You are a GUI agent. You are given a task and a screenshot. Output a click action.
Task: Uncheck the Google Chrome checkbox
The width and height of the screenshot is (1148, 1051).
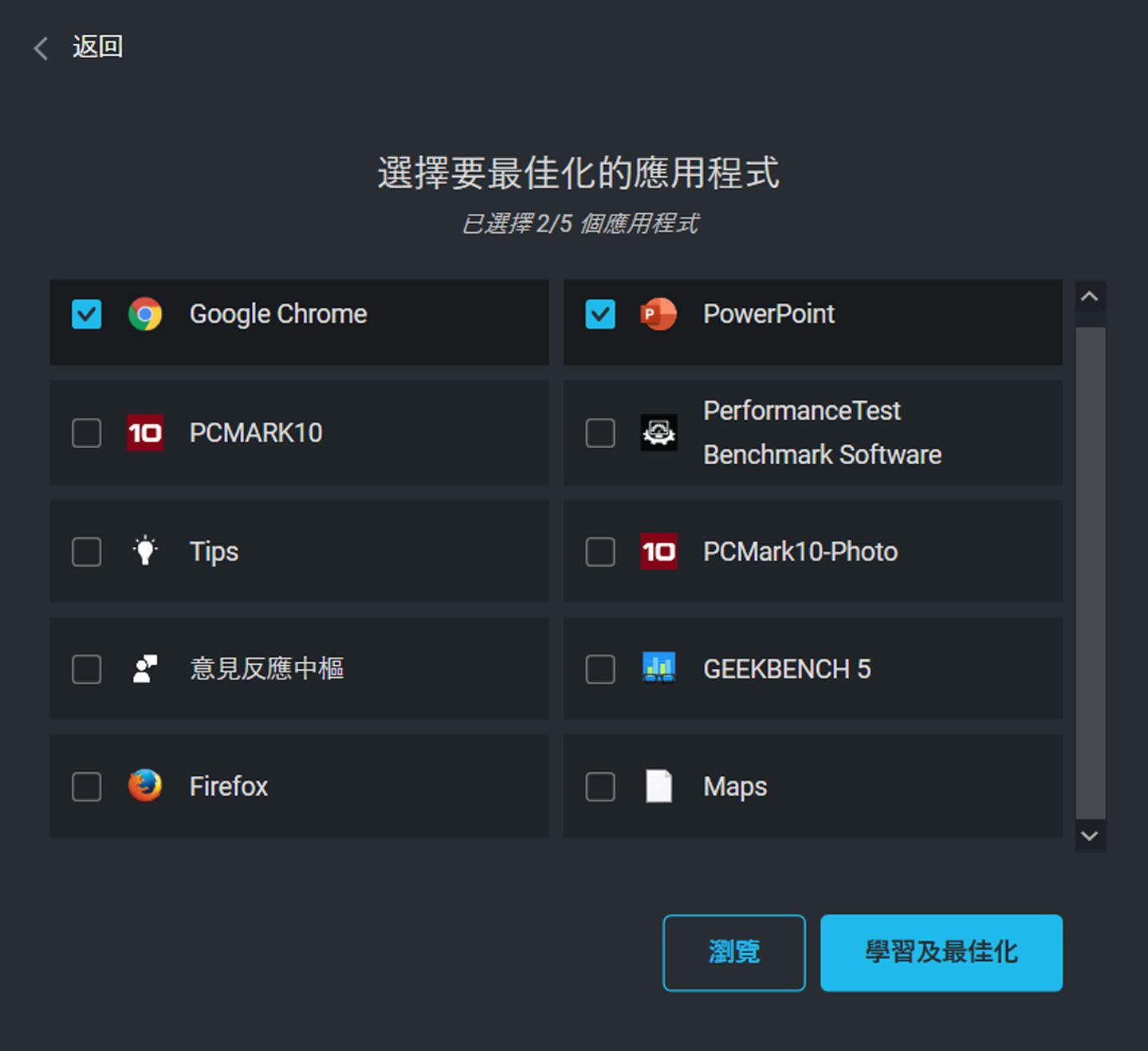[87, 314]
